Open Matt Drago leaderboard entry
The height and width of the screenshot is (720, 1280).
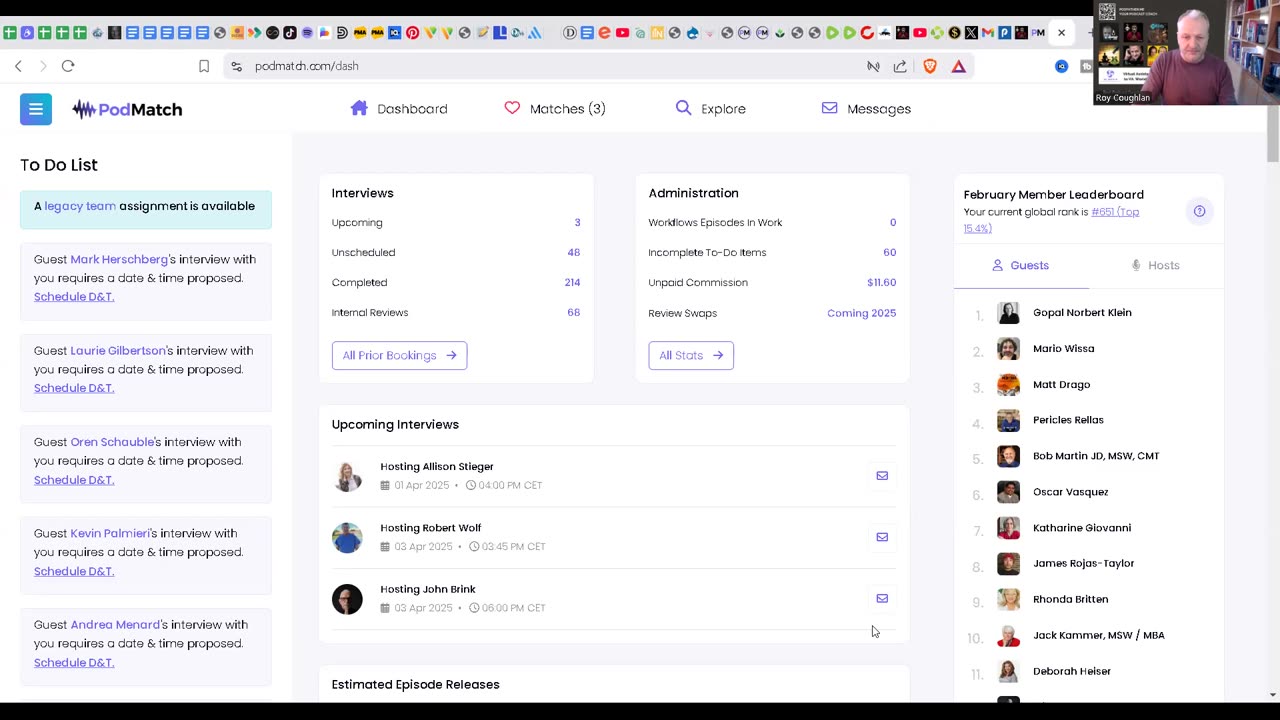(x=1061, y=385)
